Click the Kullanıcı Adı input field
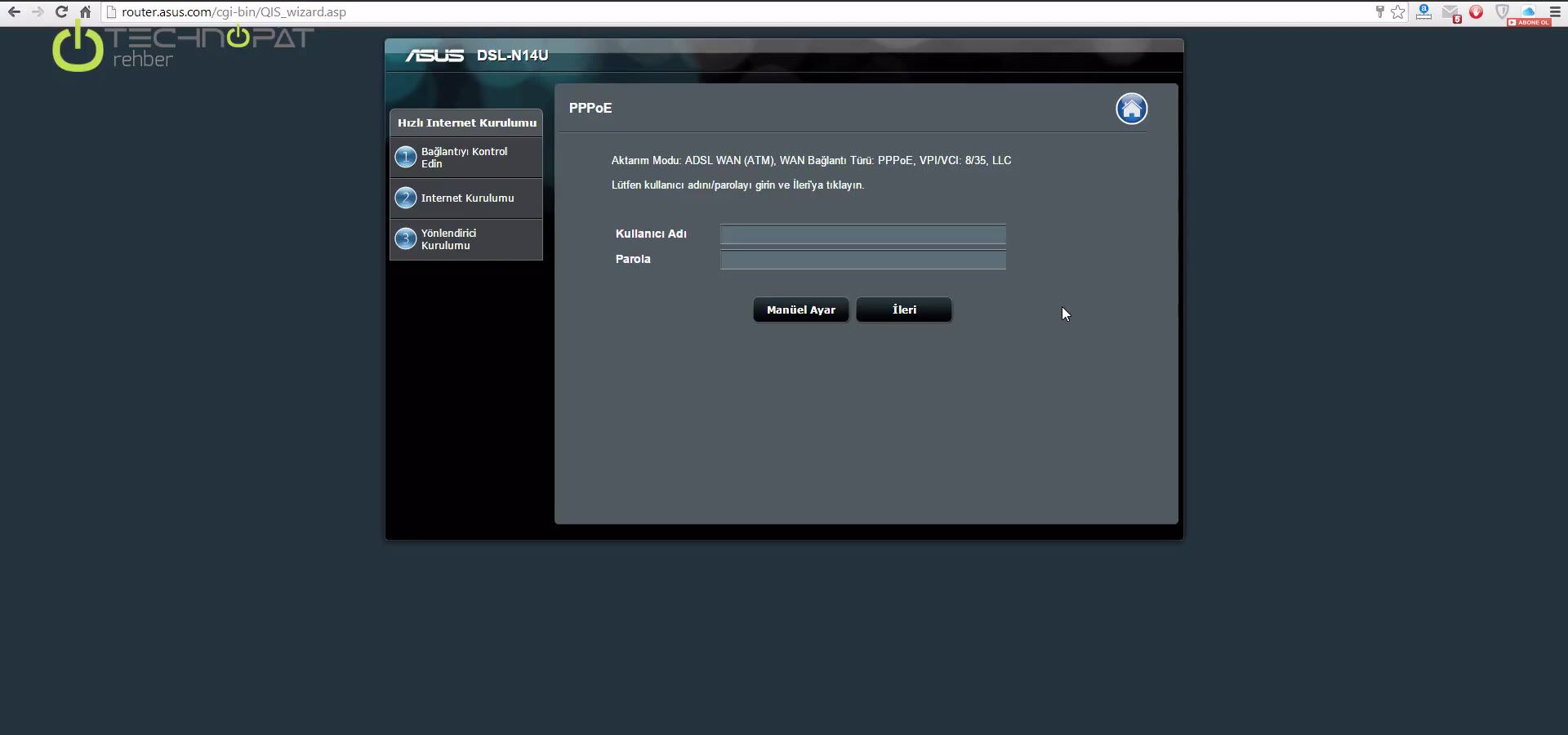The image size is (1568, 735). coord(863,234)
